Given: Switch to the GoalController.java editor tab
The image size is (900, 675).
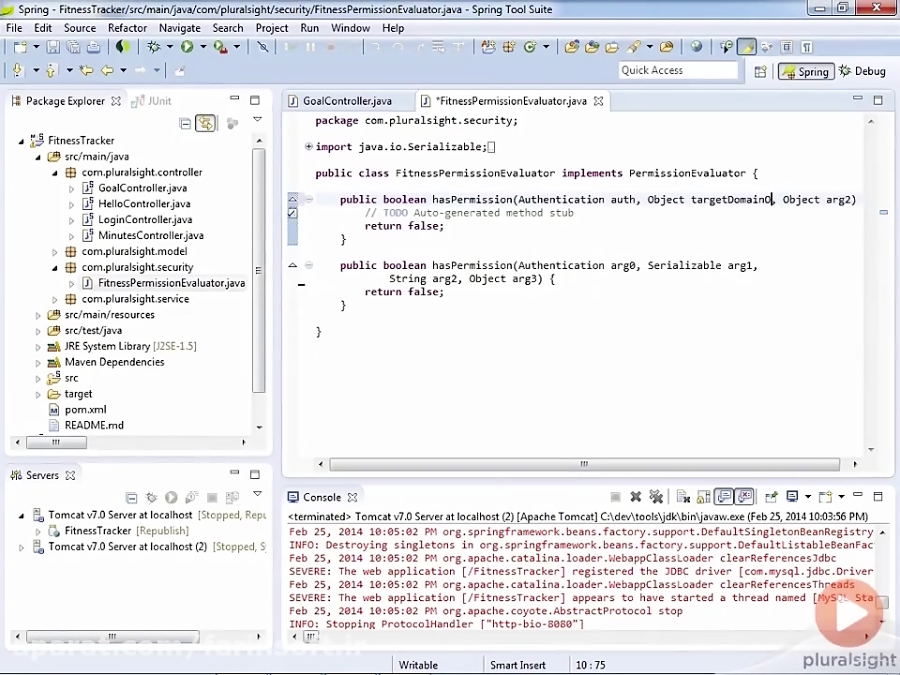Looking at the screenshot, I should (346, 101).
